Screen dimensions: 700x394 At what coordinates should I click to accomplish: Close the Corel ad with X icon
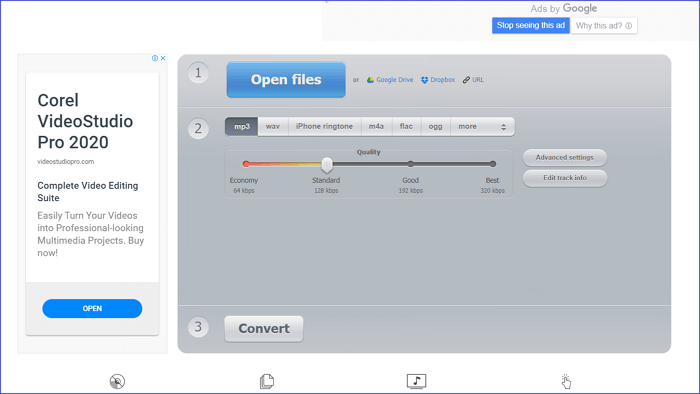click(163, 58)
